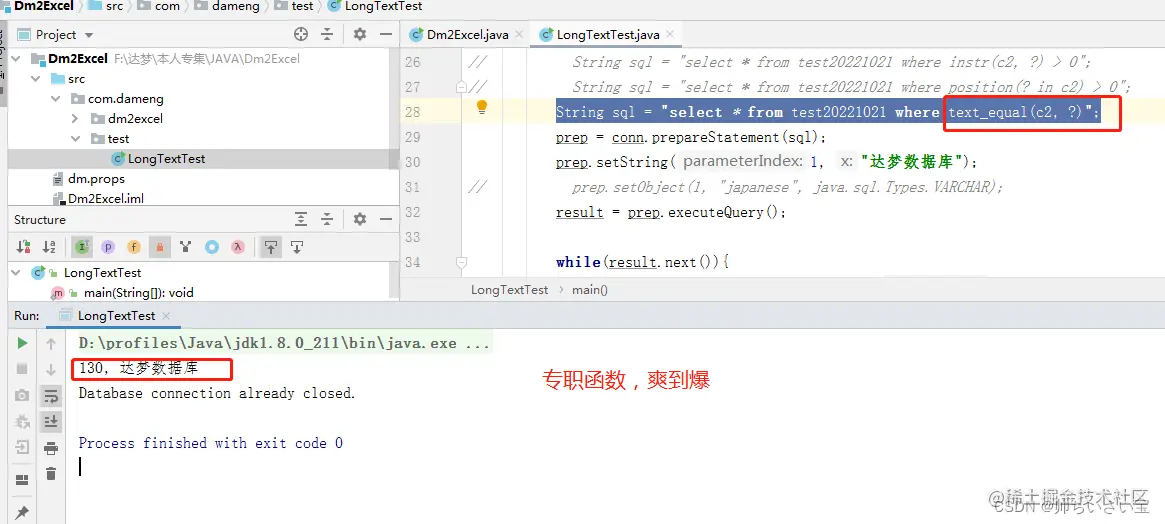1165x524 pixels.
Task: Open Structure panel settings gear
Action: click(x=360, y=219)
